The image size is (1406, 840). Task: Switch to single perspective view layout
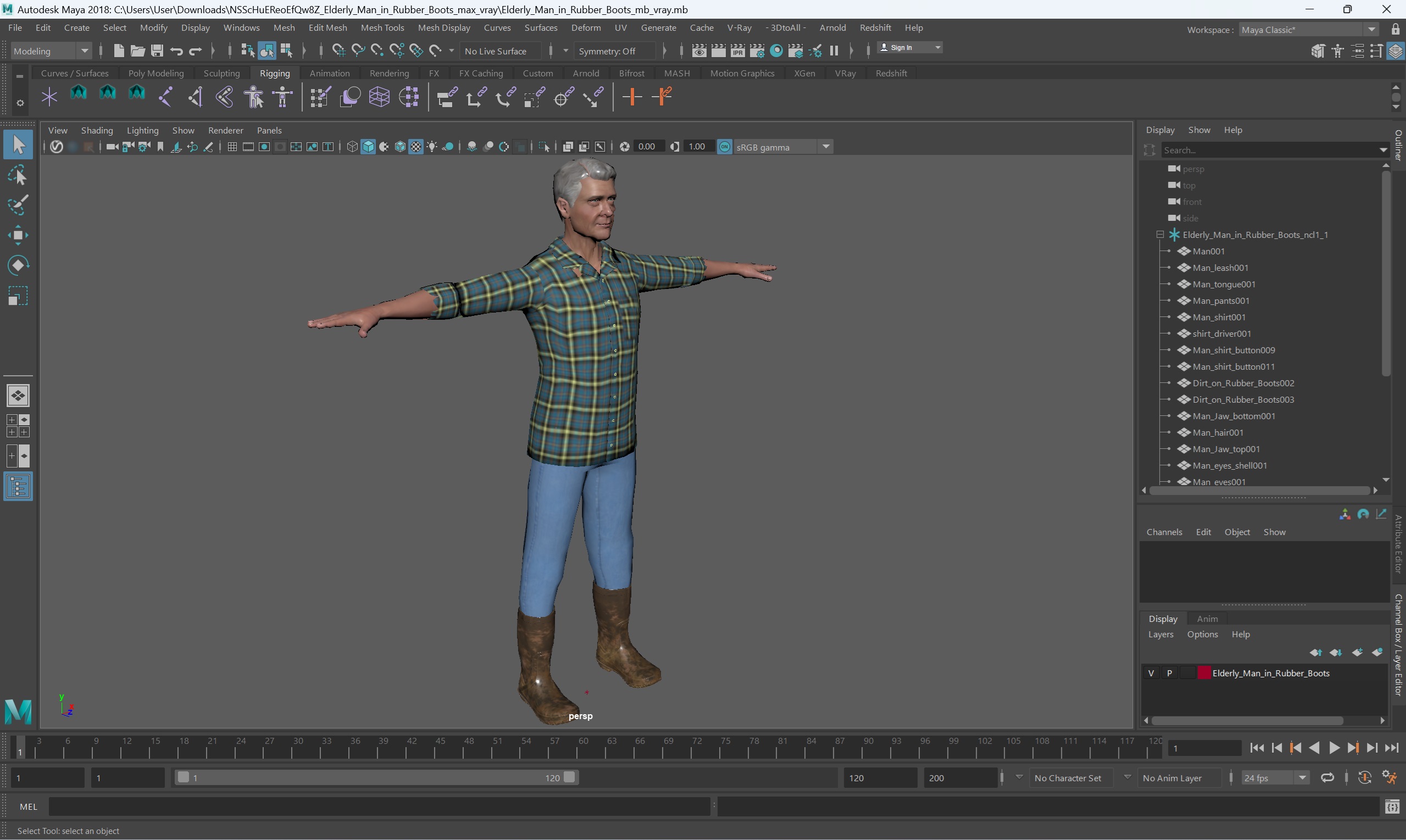[x=18, y=396]
